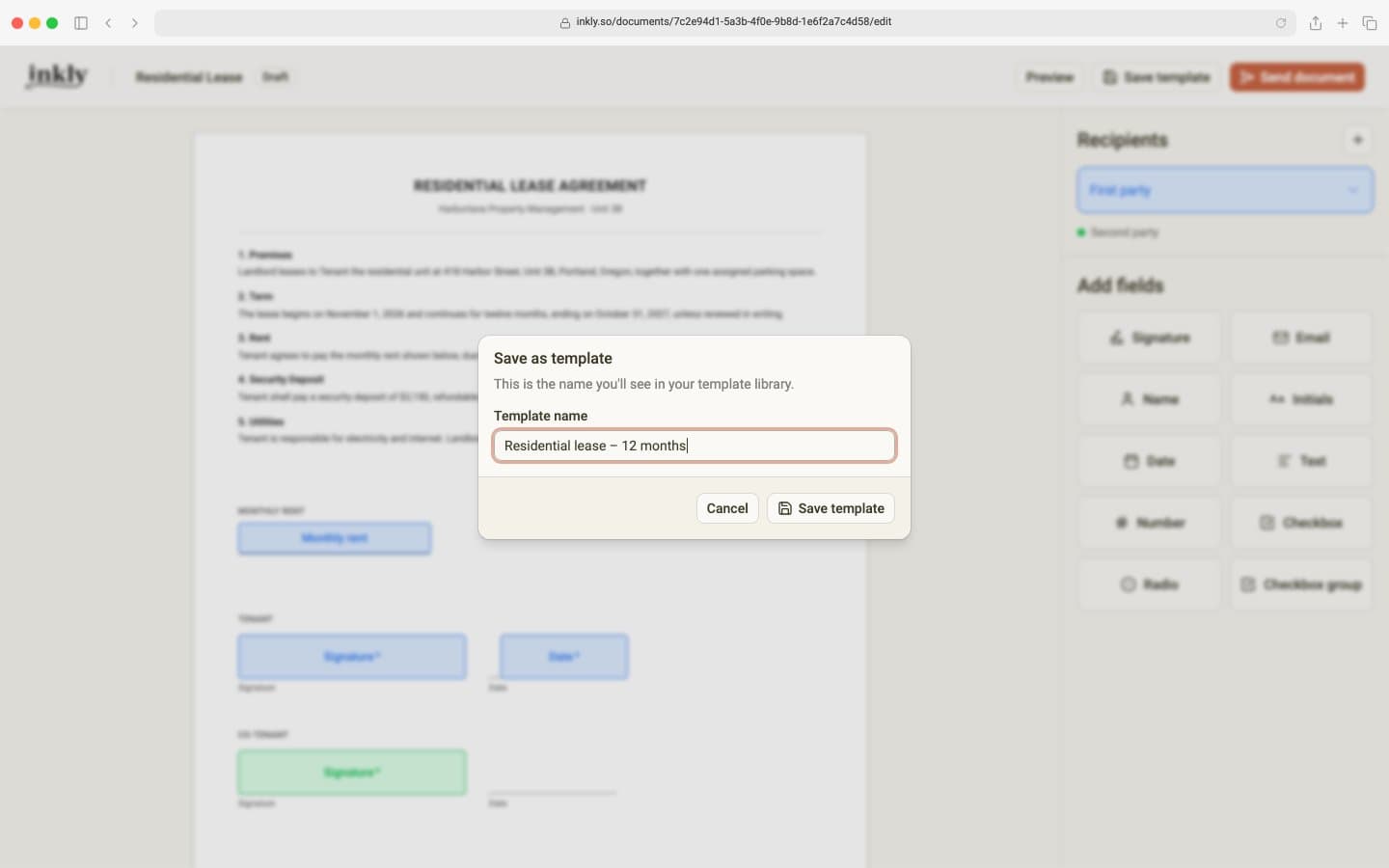Select the Monthly rent field on the document
This screenshot has width=1389, height=868.
pyautogui.click(x=335, y=538)
